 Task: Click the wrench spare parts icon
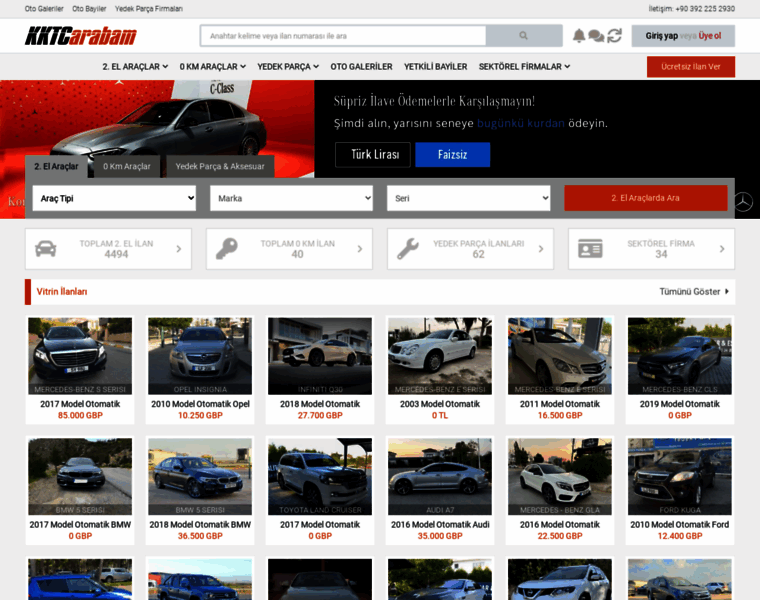pos(408,249)
